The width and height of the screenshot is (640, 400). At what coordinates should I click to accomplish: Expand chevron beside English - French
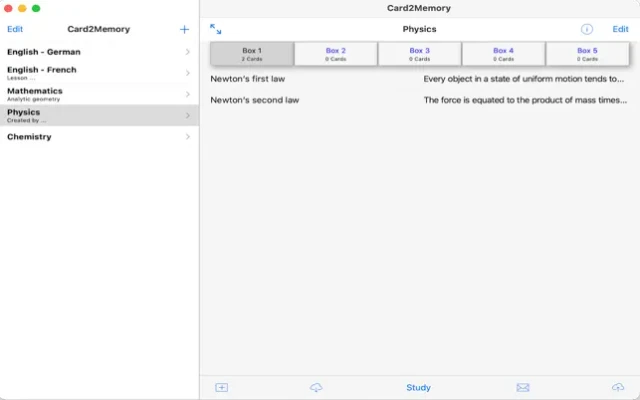coord(188,73)
